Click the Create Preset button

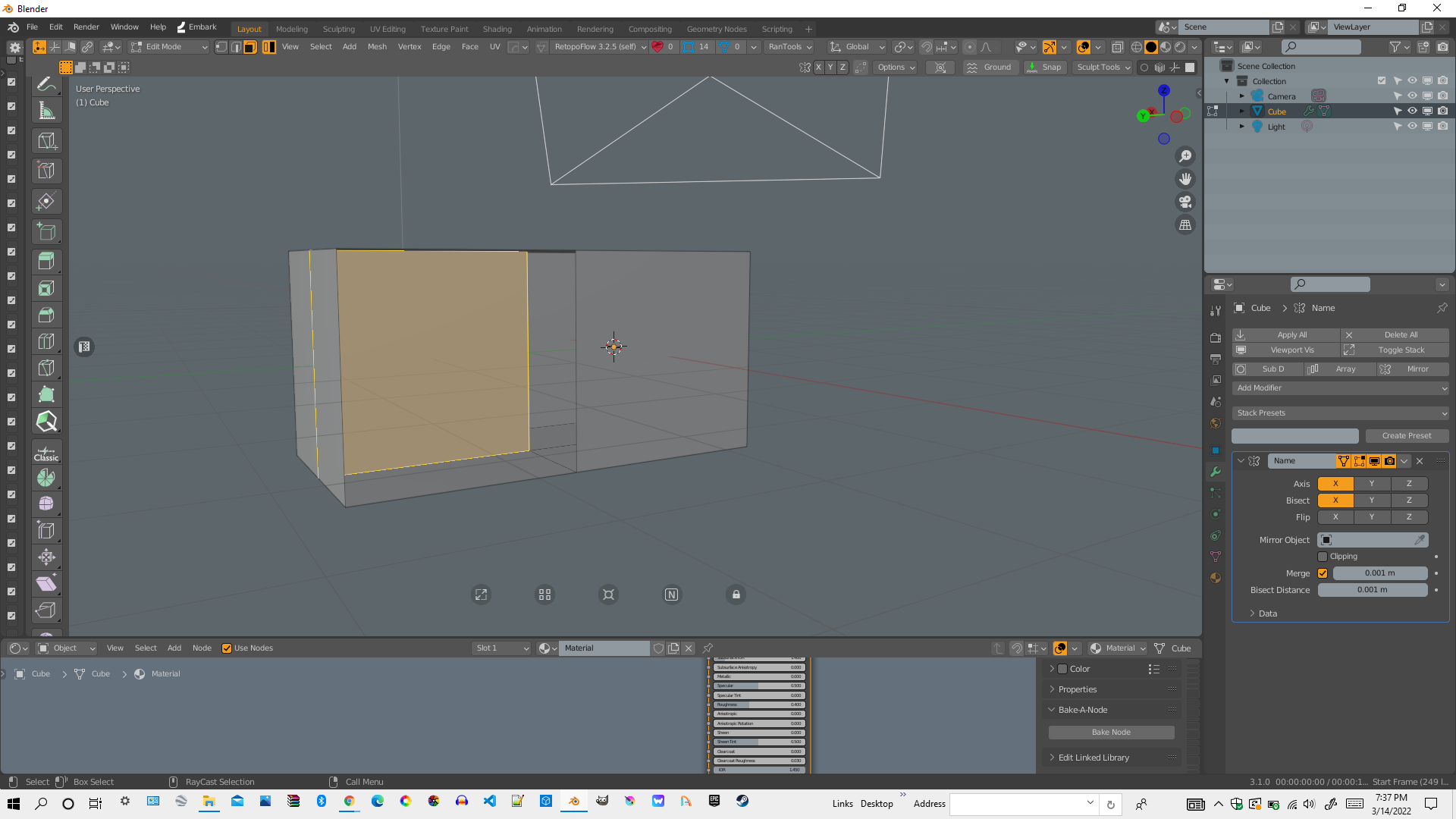[x=1407, y=436]
